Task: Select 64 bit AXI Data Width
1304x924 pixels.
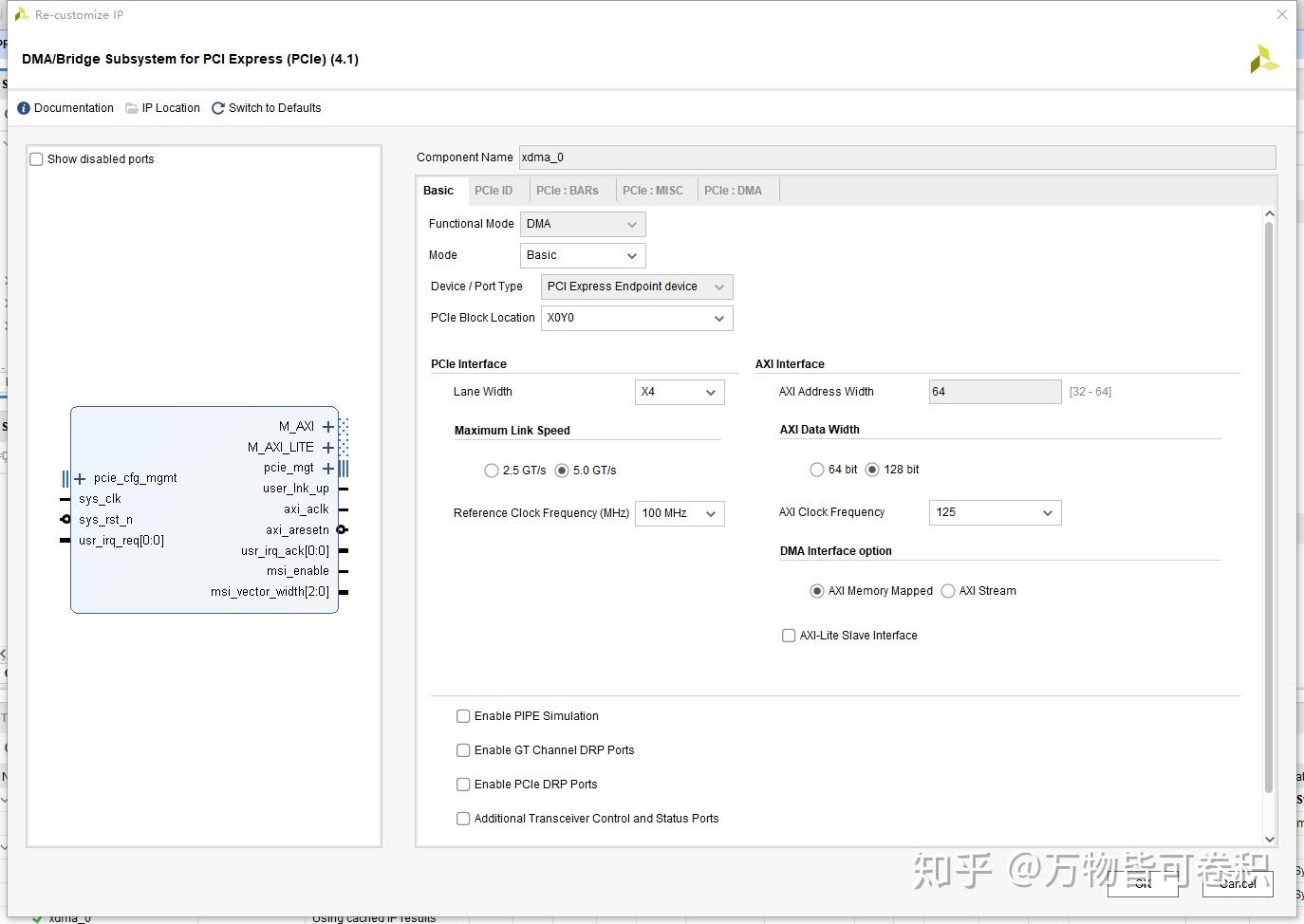Action: pos(817,469)
